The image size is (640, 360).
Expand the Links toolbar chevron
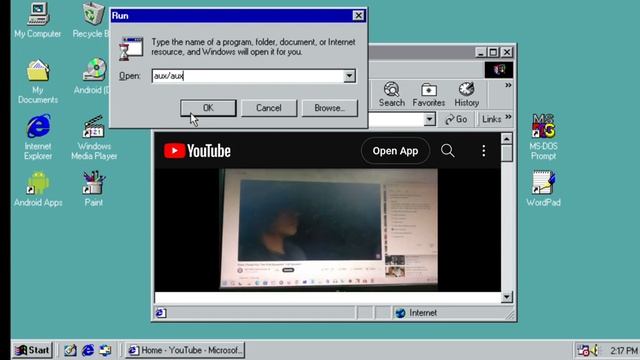[x=508, y=117]
